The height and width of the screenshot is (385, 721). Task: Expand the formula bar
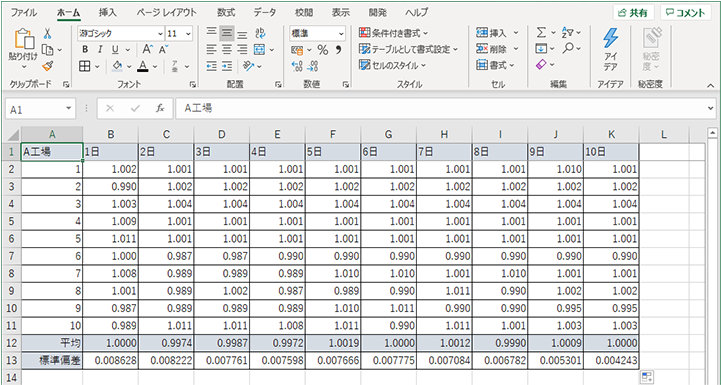tap(711, 108)
